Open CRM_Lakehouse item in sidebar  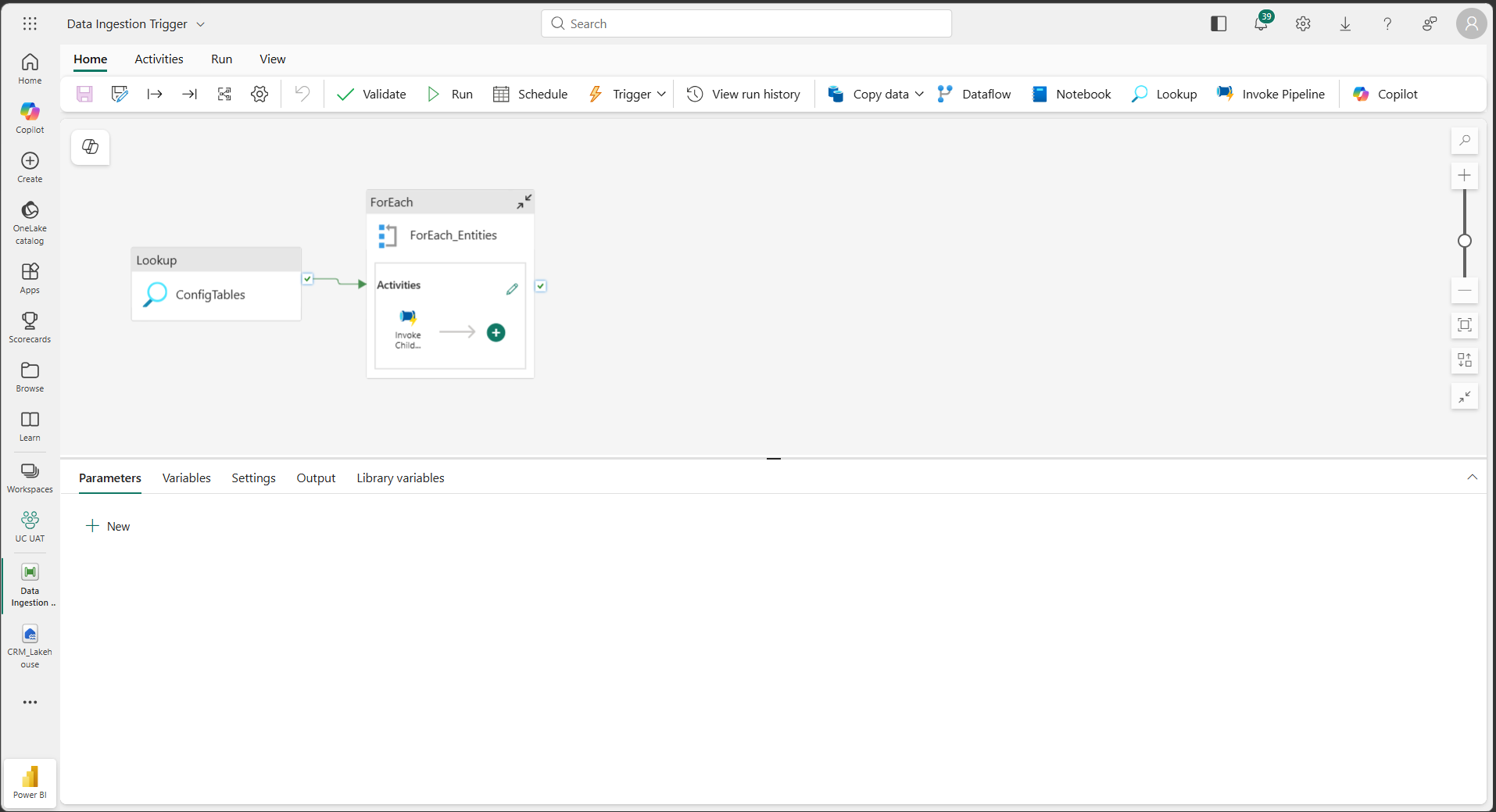30,646
